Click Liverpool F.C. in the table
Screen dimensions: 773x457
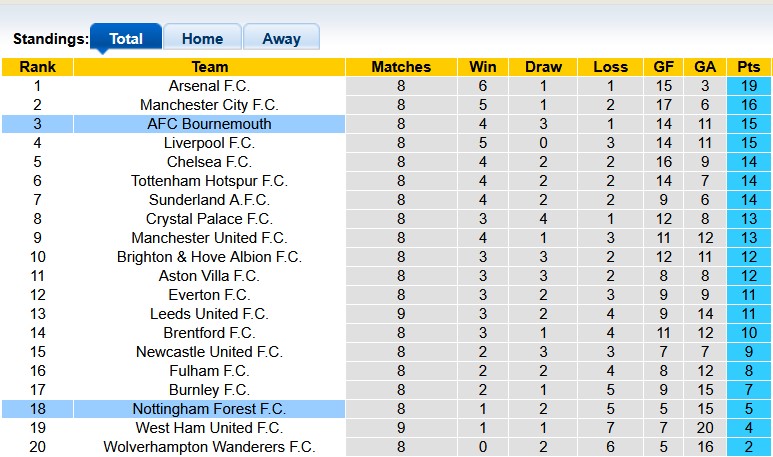(x=209, y=143)
